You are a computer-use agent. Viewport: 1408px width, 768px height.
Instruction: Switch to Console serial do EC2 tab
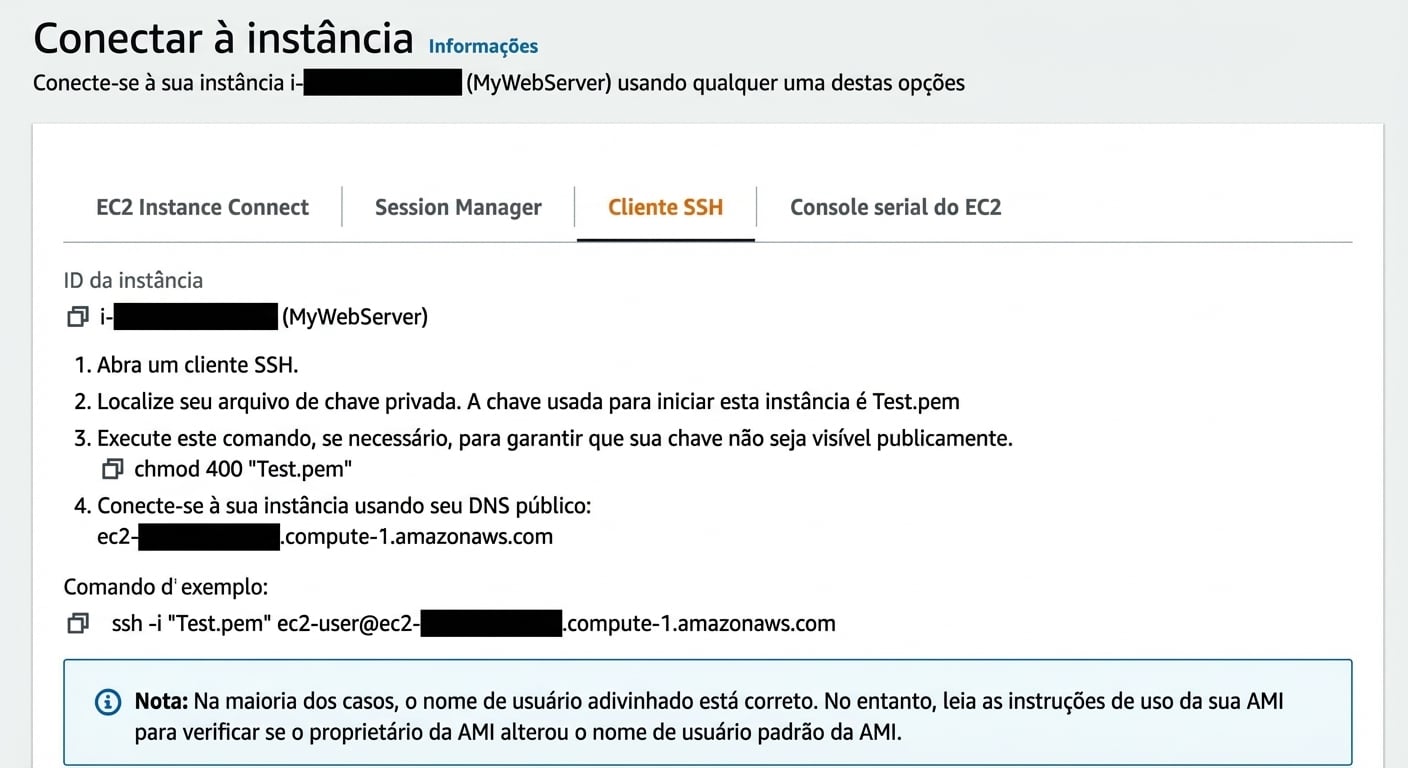tap(895, 207)
